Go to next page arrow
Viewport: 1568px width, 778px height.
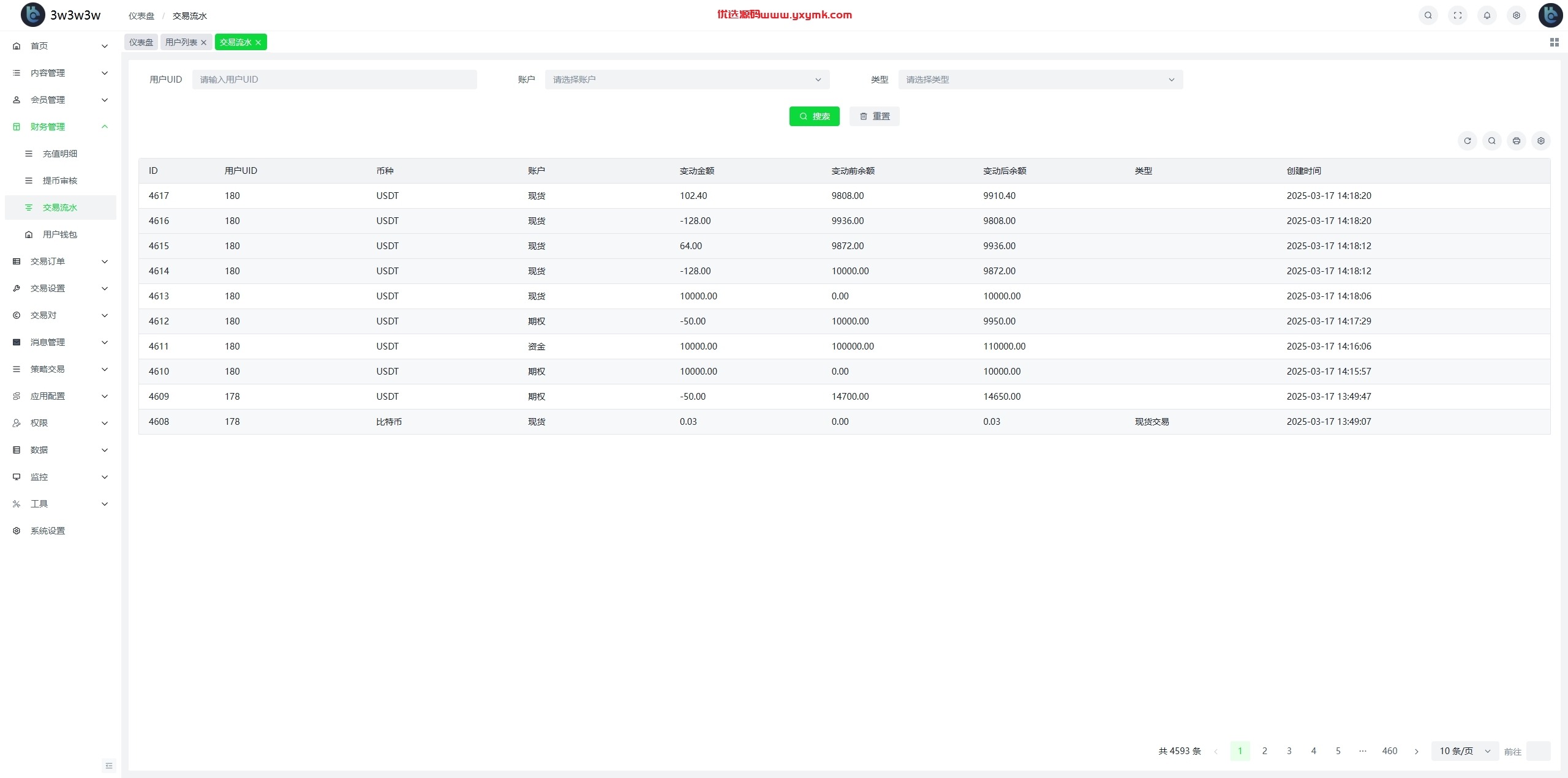(x=1416, y=751)
